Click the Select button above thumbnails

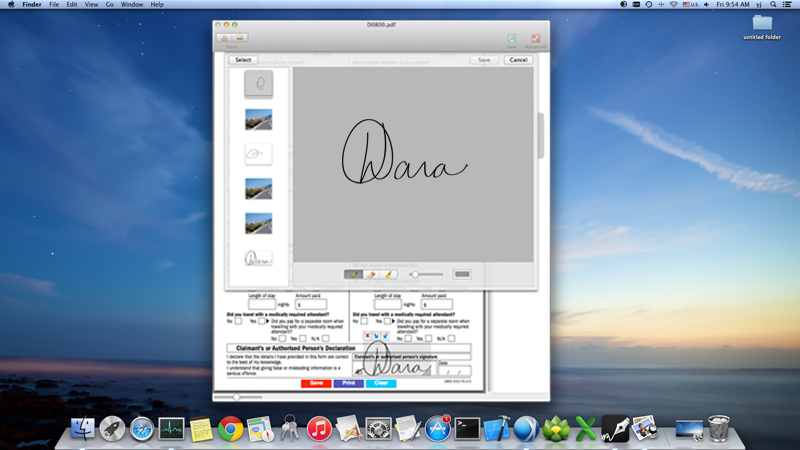click(x=243, y=60)
